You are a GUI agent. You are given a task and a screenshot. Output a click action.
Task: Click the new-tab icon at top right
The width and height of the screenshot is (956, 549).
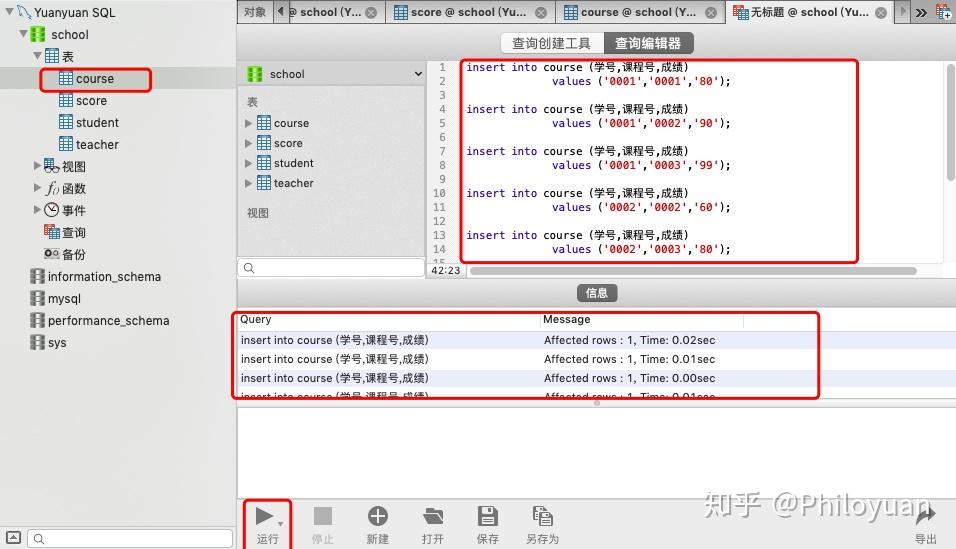[x=944, y=12]
